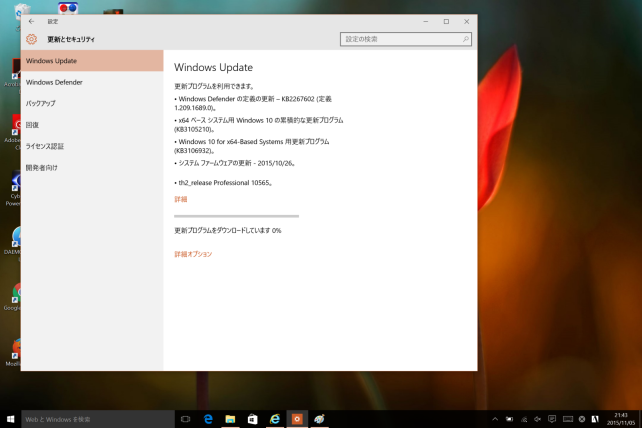Open the Windows Defender section

(92, 82)
